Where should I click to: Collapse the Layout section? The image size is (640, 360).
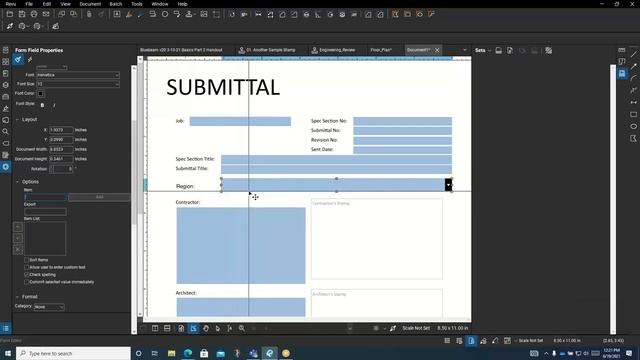pos(17,120)
